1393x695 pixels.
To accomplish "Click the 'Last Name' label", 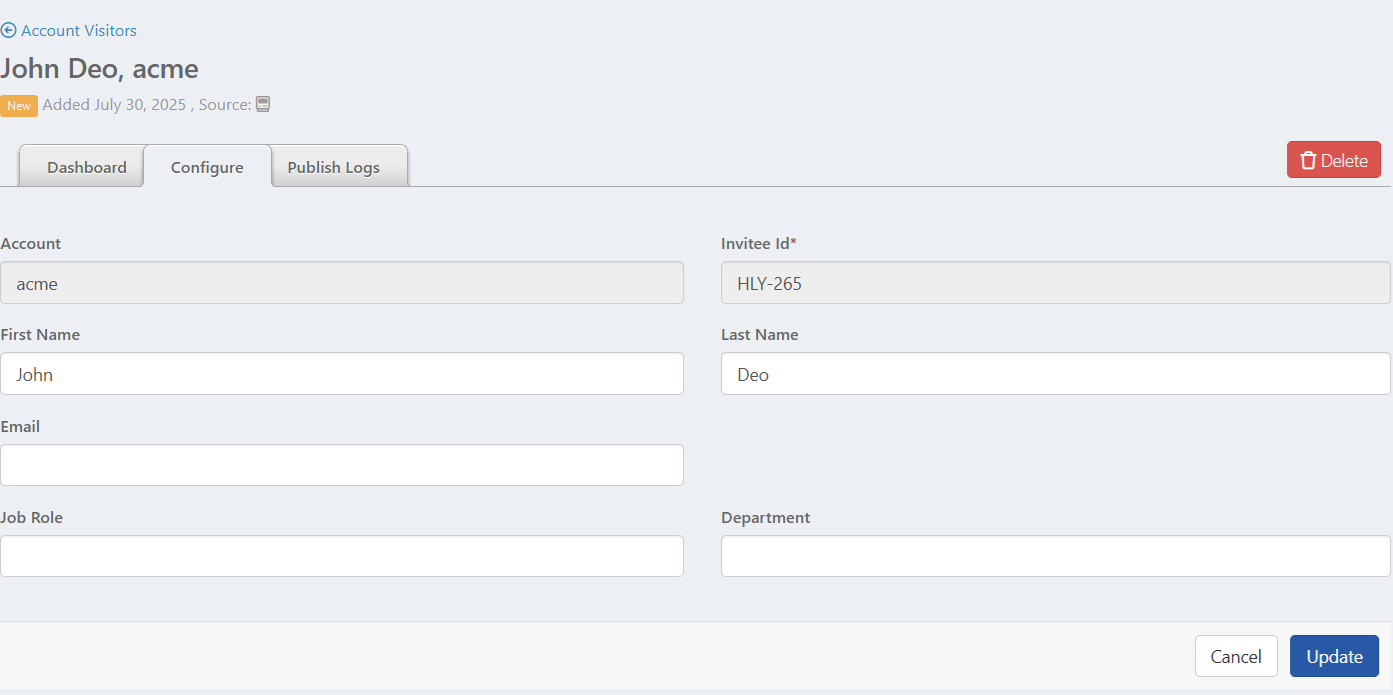I will [x=760, y=334].
